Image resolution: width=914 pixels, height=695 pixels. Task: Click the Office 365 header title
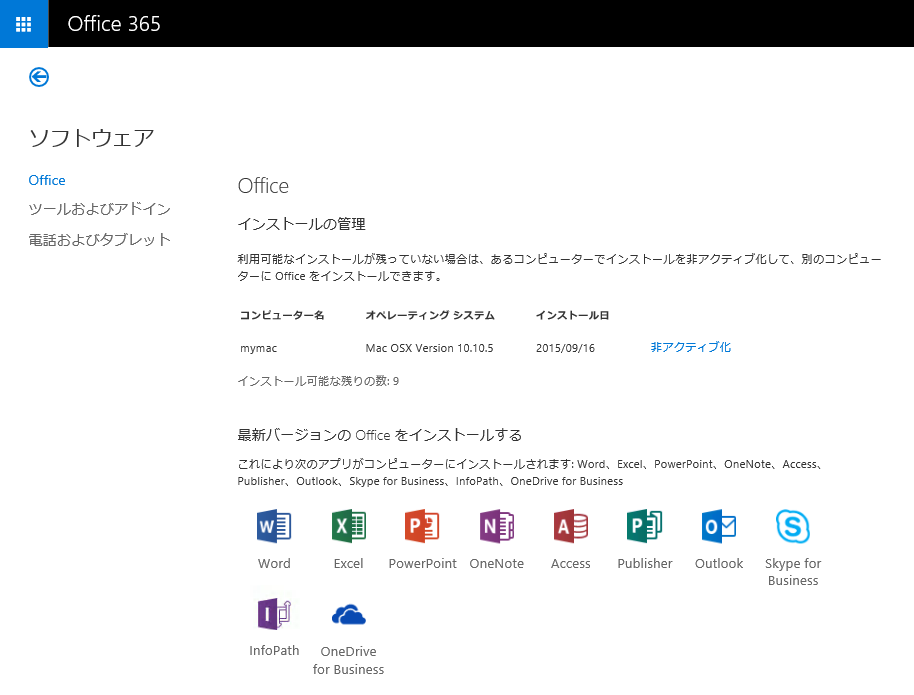pos(114,24)
